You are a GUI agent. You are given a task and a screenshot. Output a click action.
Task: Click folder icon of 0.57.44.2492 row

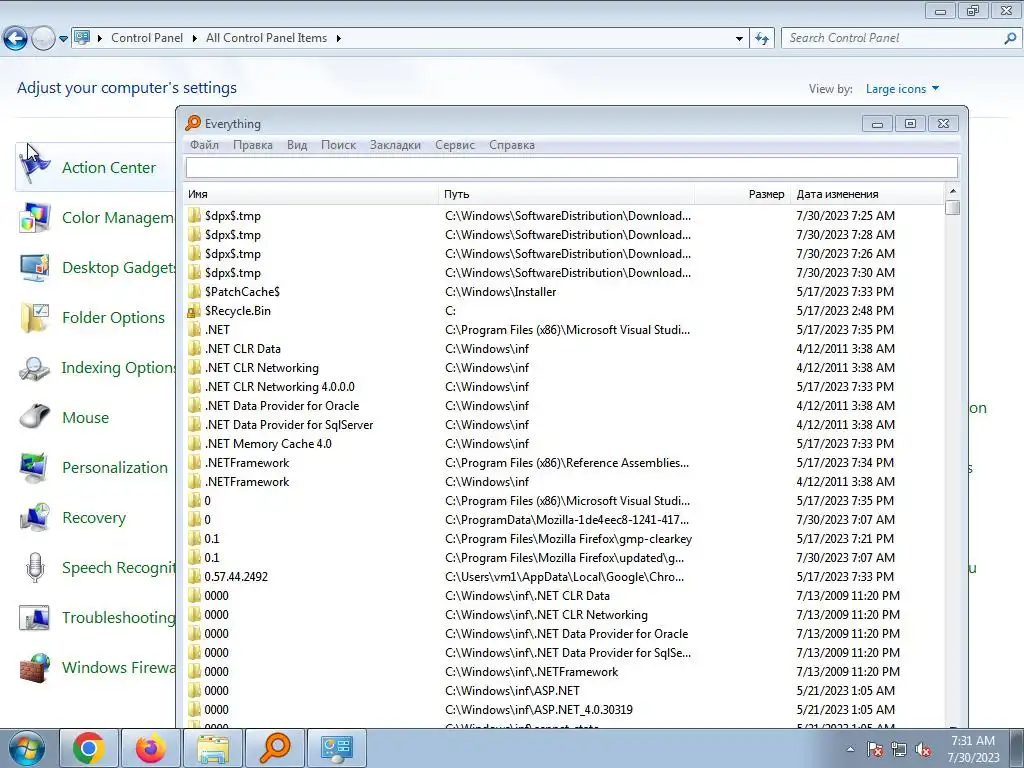coord(194,576)
